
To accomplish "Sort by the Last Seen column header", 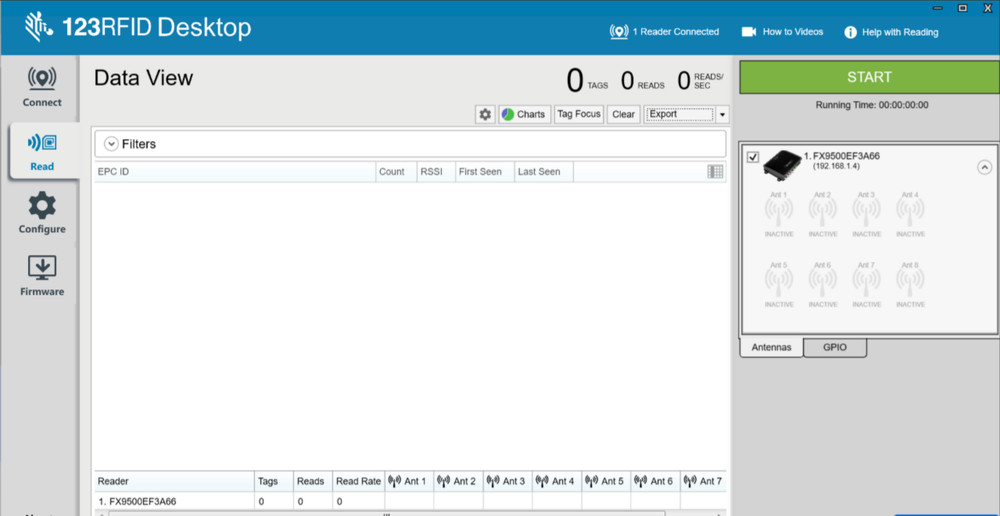I will (x=543, y=172).
